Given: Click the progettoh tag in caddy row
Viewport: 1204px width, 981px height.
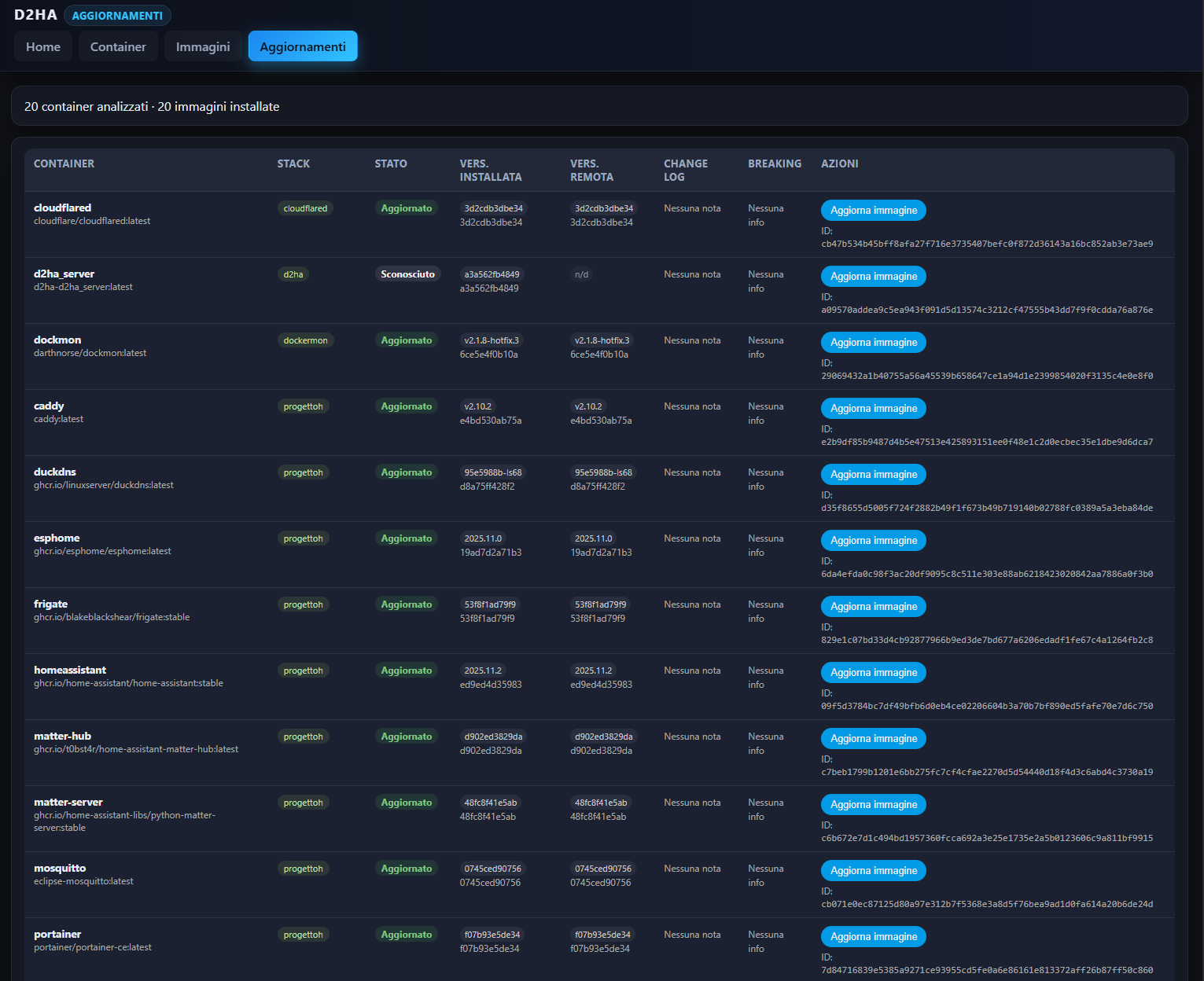Looking at the screenshot, I should (x=303, y=406).
